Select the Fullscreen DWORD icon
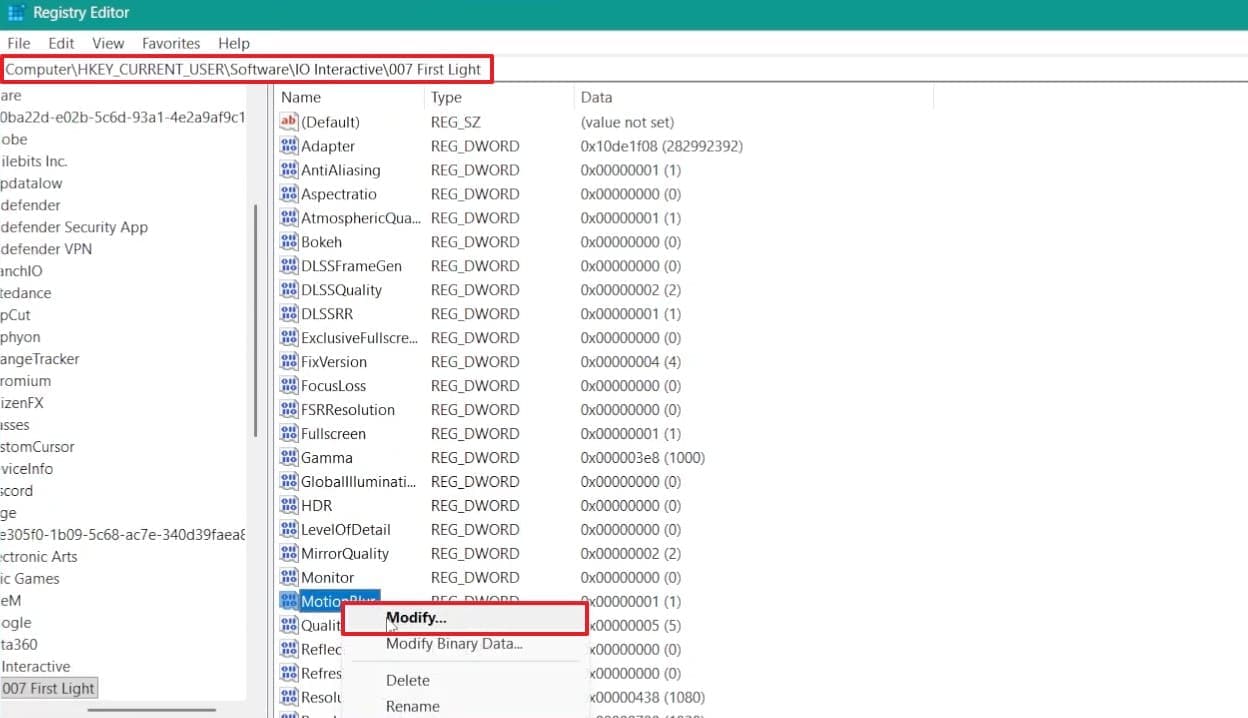This screenshot has width=1248, height=718. (x=289, y=434)
